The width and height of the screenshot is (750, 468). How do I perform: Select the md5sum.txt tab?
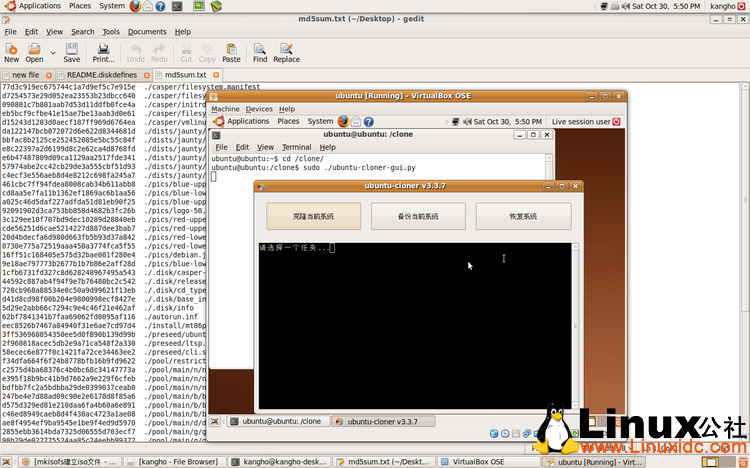point(186,75)
